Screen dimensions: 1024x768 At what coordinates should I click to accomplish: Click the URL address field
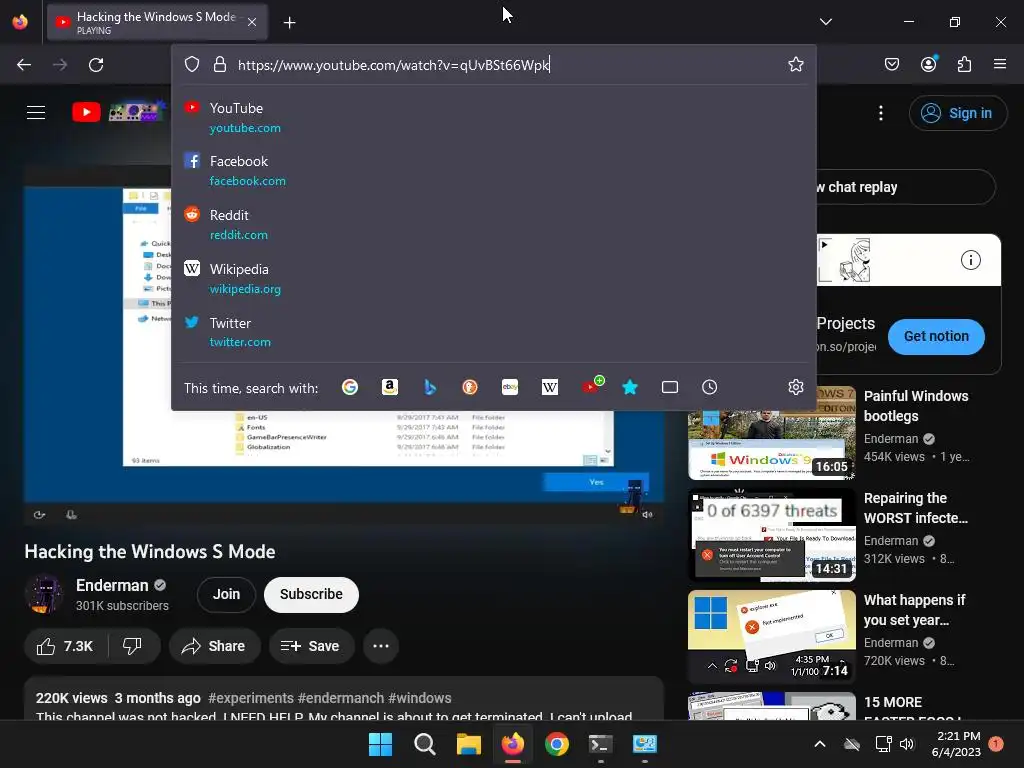click(x=493, y=65)
